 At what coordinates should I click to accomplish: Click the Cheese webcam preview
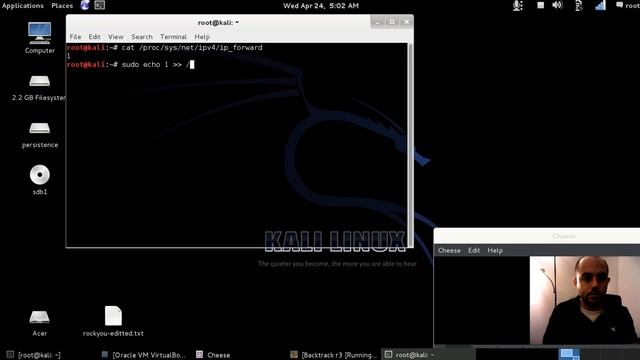click(584, 300)
